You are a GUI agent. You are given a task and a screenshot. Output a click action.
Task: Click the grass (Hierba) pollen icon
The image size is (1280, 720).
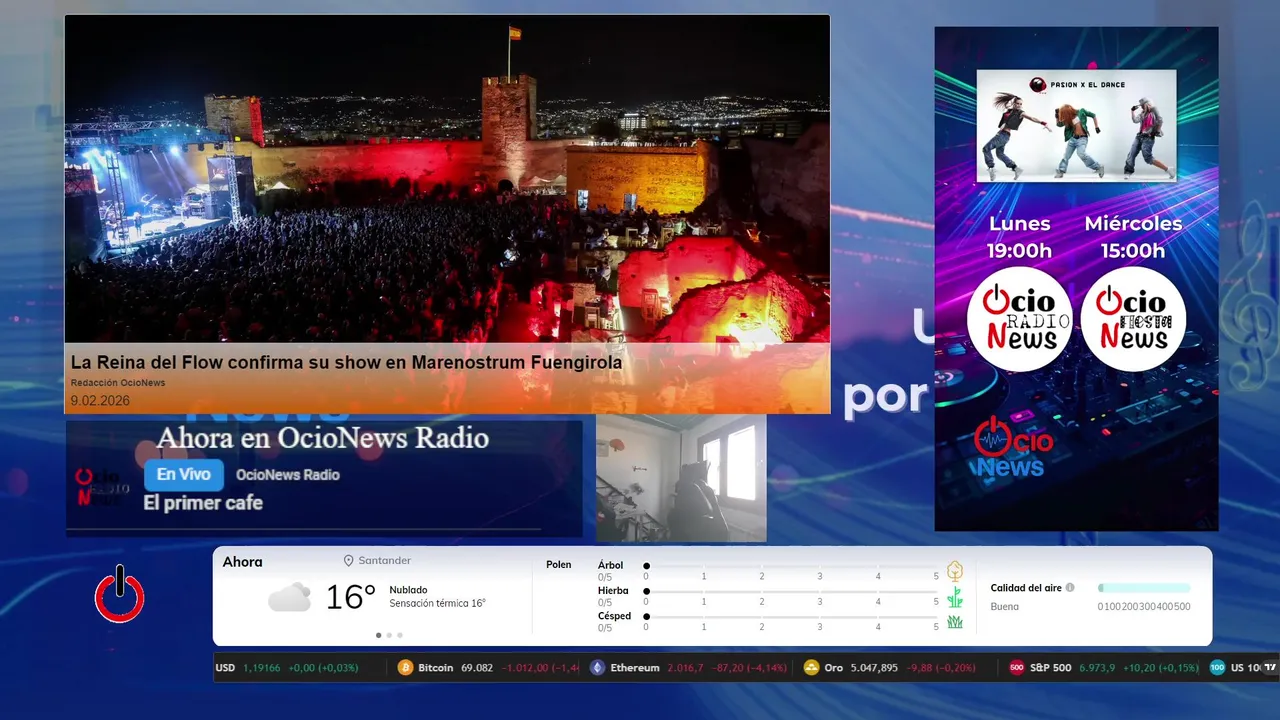point(955,597)
